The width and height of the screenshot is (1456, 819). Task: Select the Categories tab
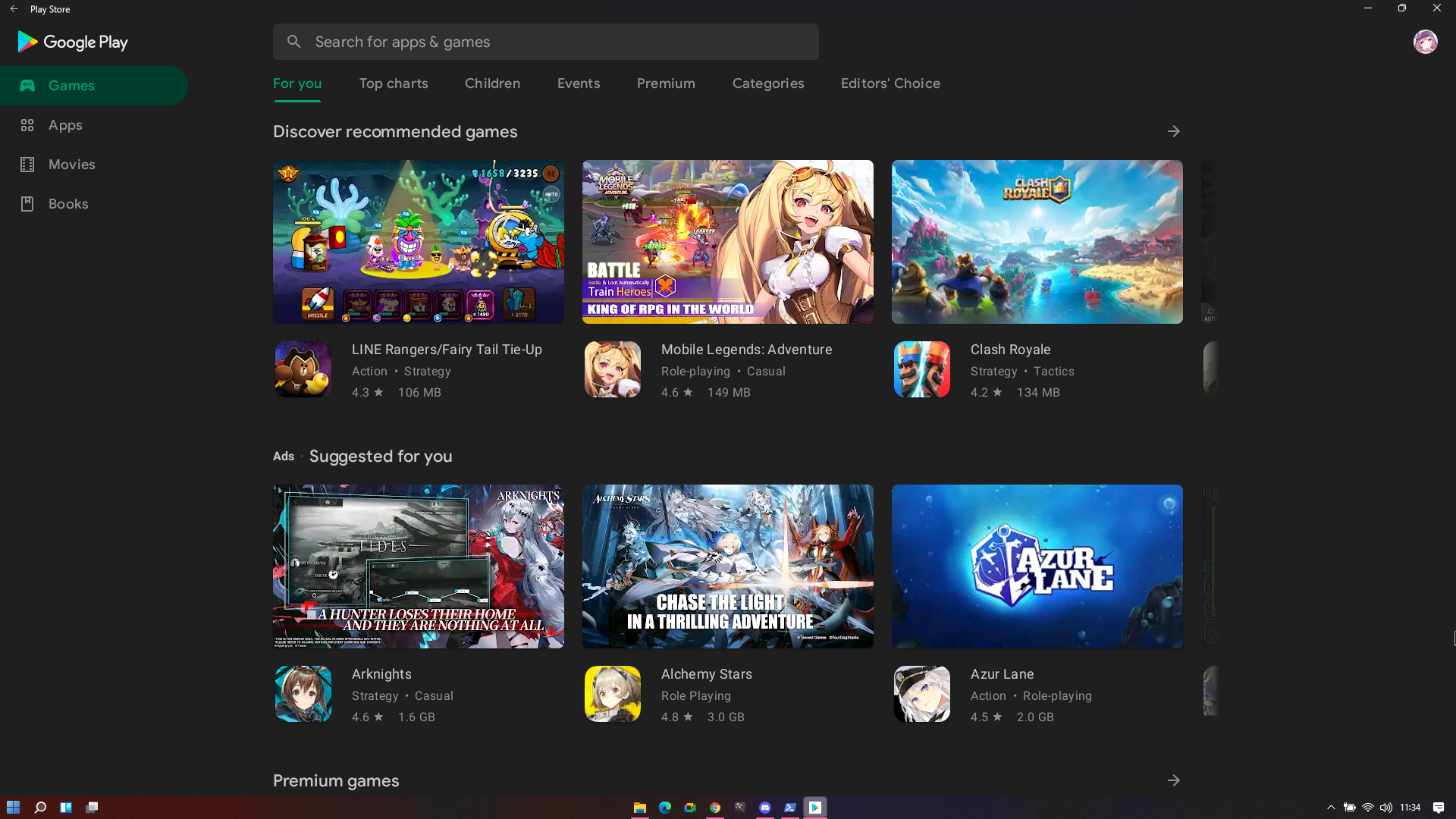[x=767, y=83]
